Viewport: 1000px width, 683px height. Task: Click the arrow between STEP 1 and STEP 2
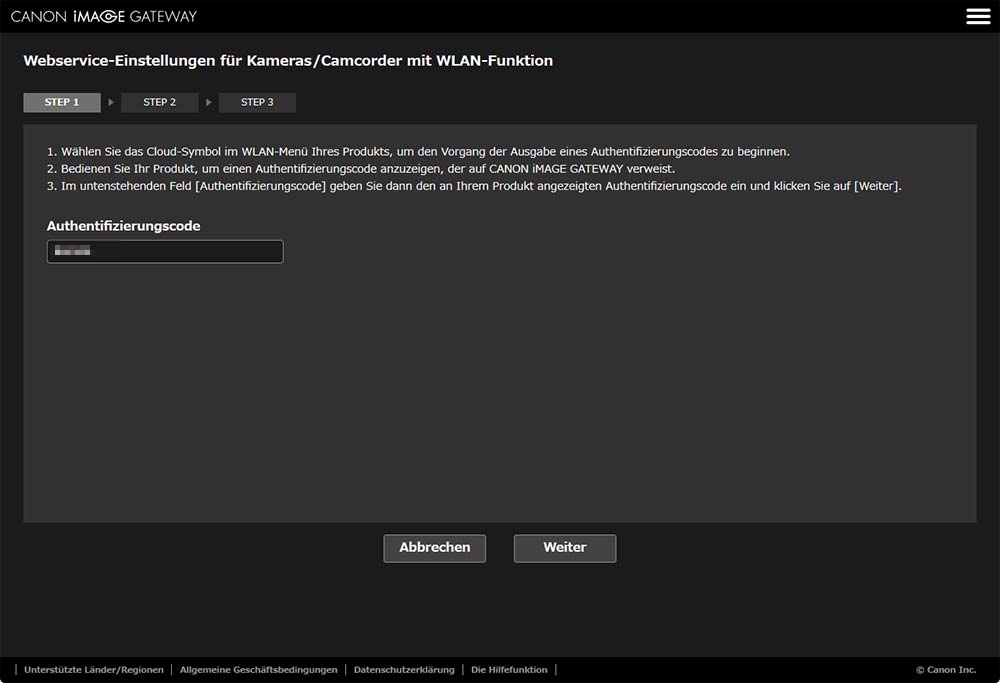tap(111, 103)
